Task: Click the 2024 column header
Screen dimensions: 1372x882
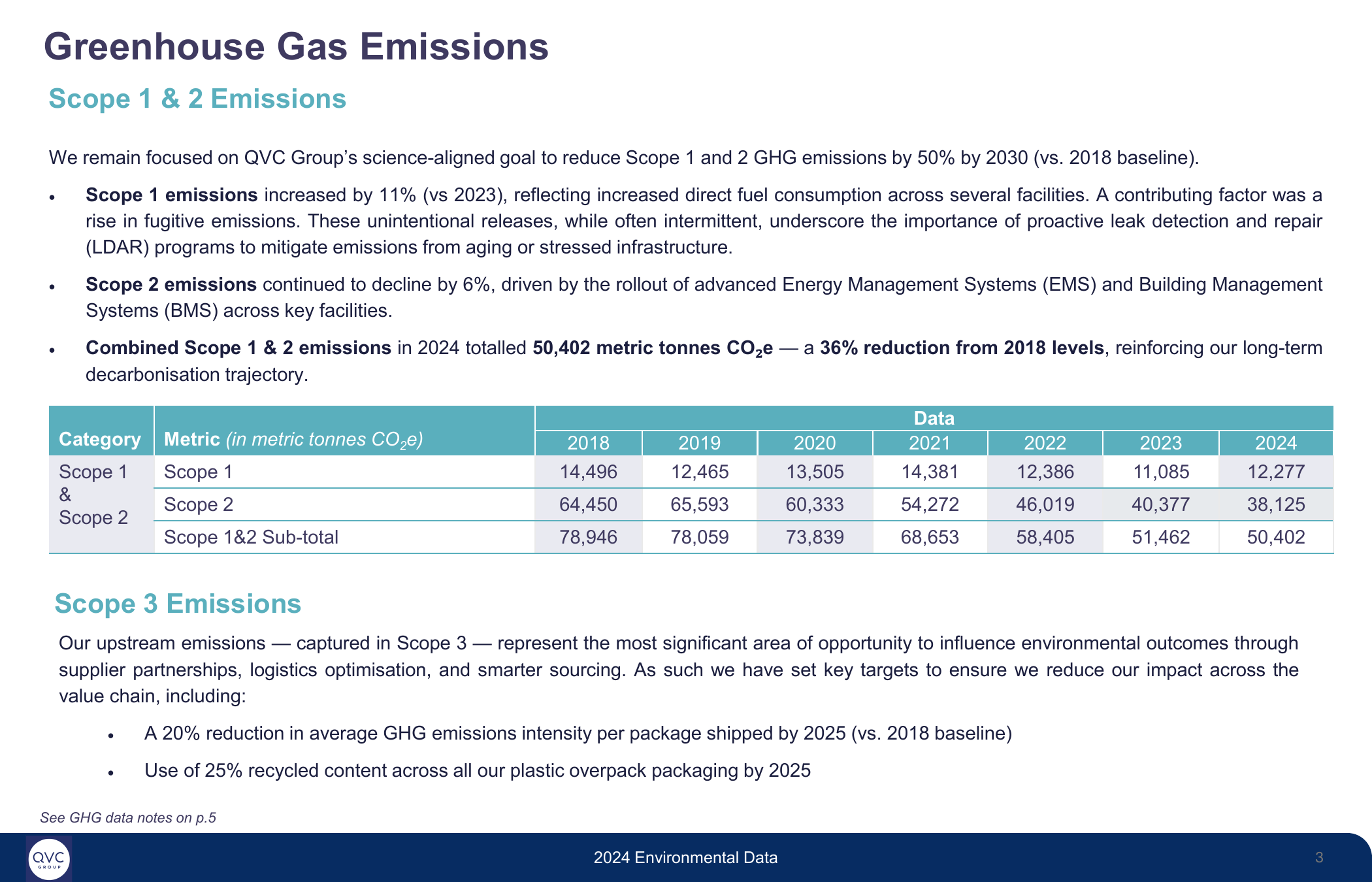Action: 1276,443
